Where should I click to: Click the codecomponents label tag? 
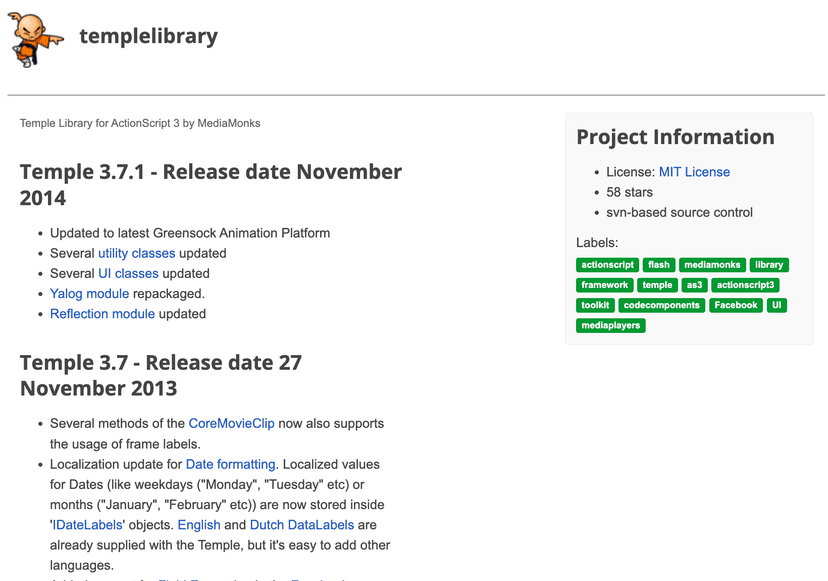click(661, 305)
